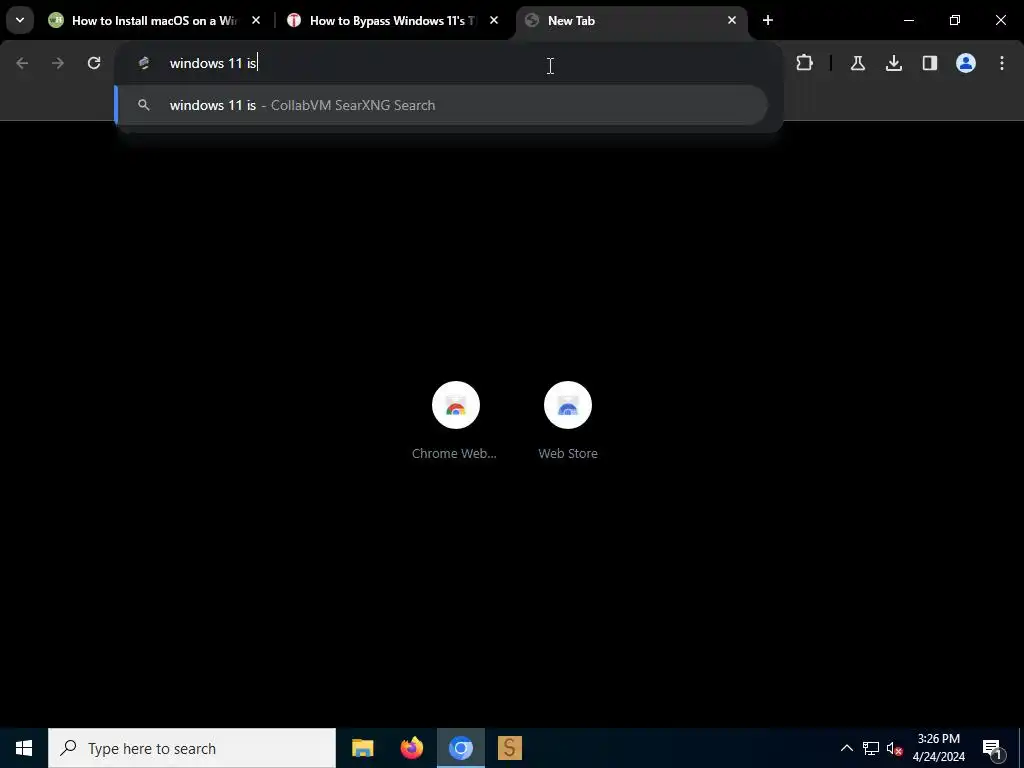Open the Web Store shortcut tile
The height and width of the screenshot is (768, 1024).
coord(568,421)
